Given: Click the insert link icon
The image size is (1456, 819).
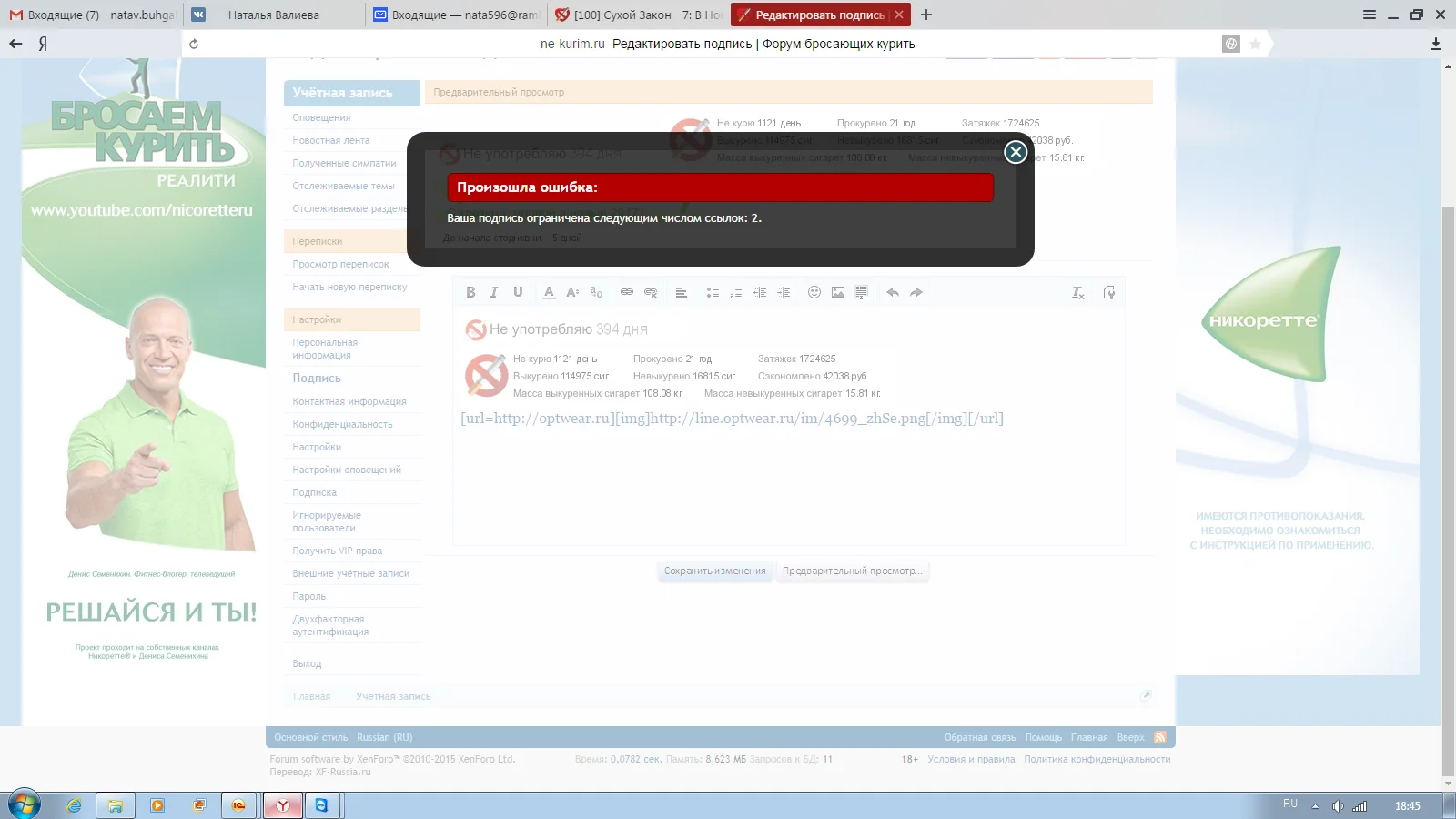Looking at the screenshot, I should [x=627, y=292].
